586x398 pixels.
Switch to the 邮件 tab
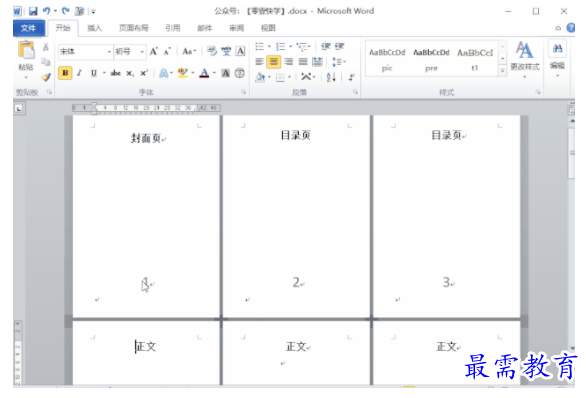(204, 28)
